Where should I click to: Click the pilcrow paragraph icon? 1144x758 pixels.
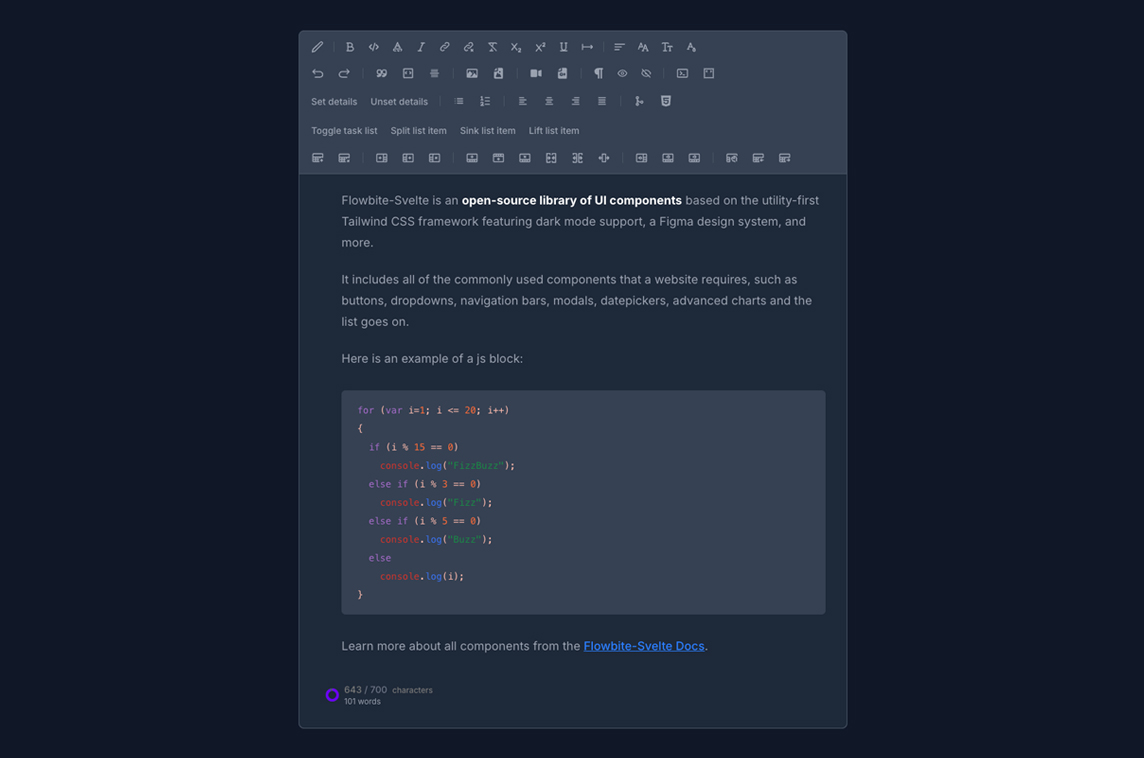(x=599, y=73)
